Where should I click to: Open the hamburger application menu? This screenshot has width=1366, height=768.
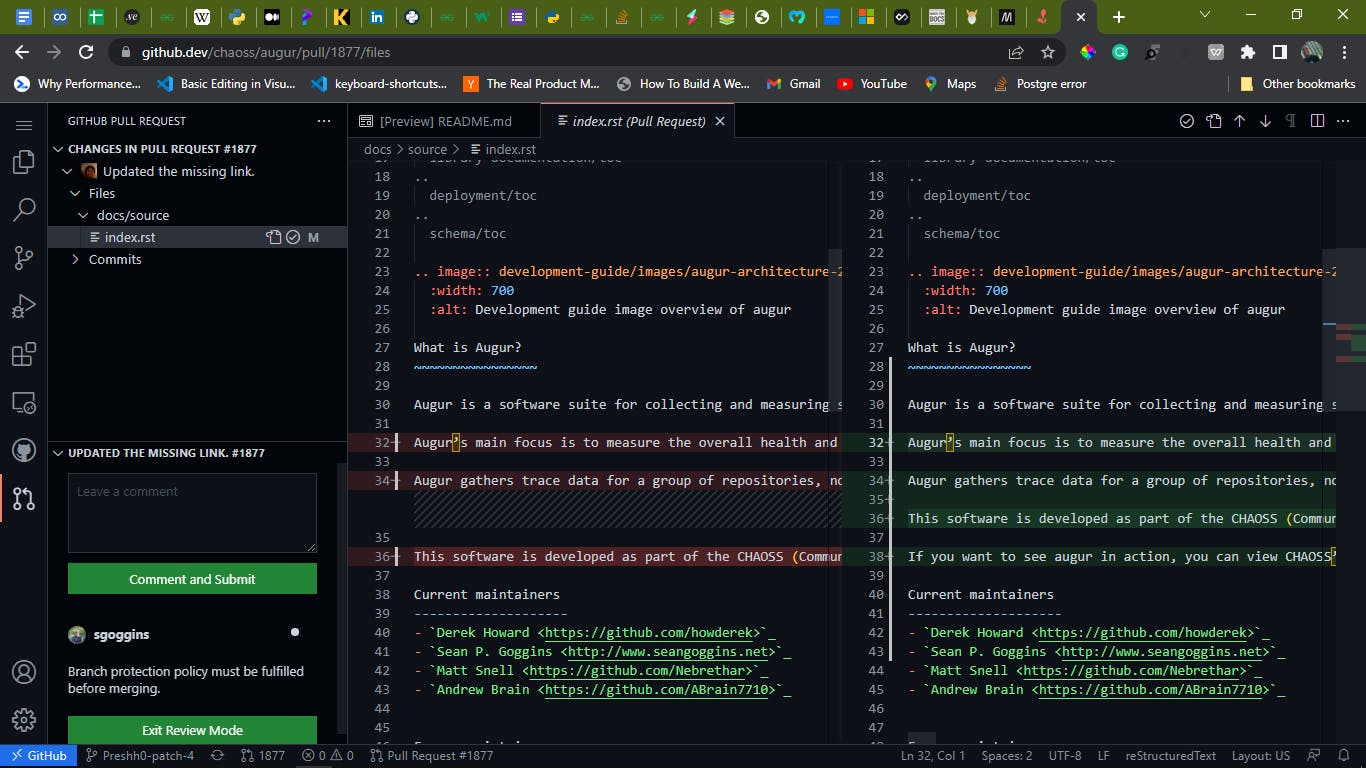click(23, 125)
